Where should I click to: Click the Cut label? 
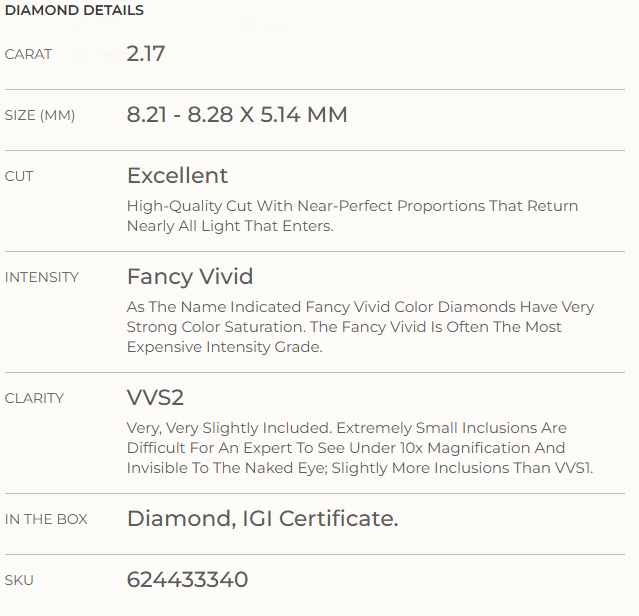click(x=19, y=176)
